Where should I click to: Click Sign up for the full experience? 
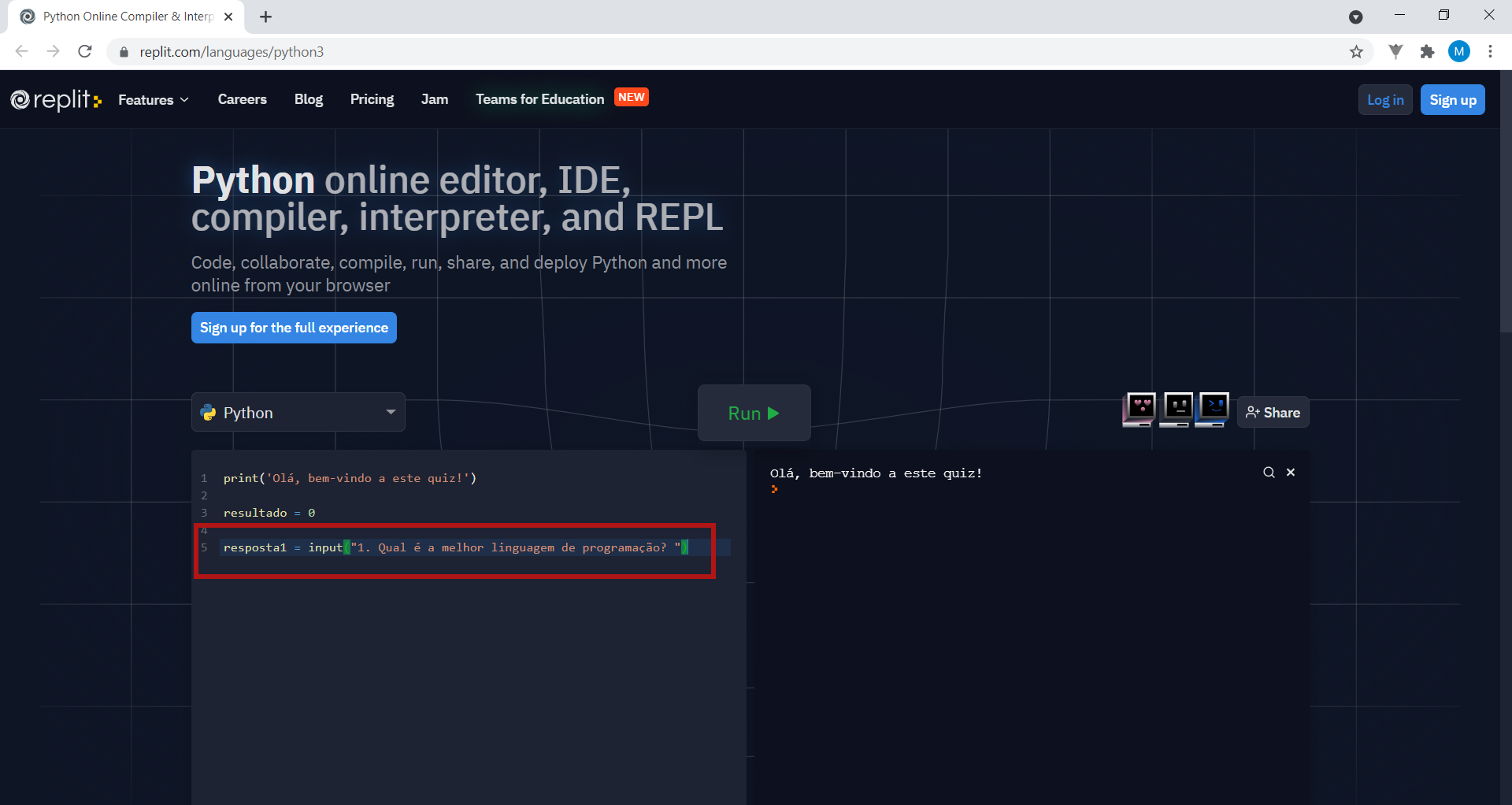(x=294, y=328)
